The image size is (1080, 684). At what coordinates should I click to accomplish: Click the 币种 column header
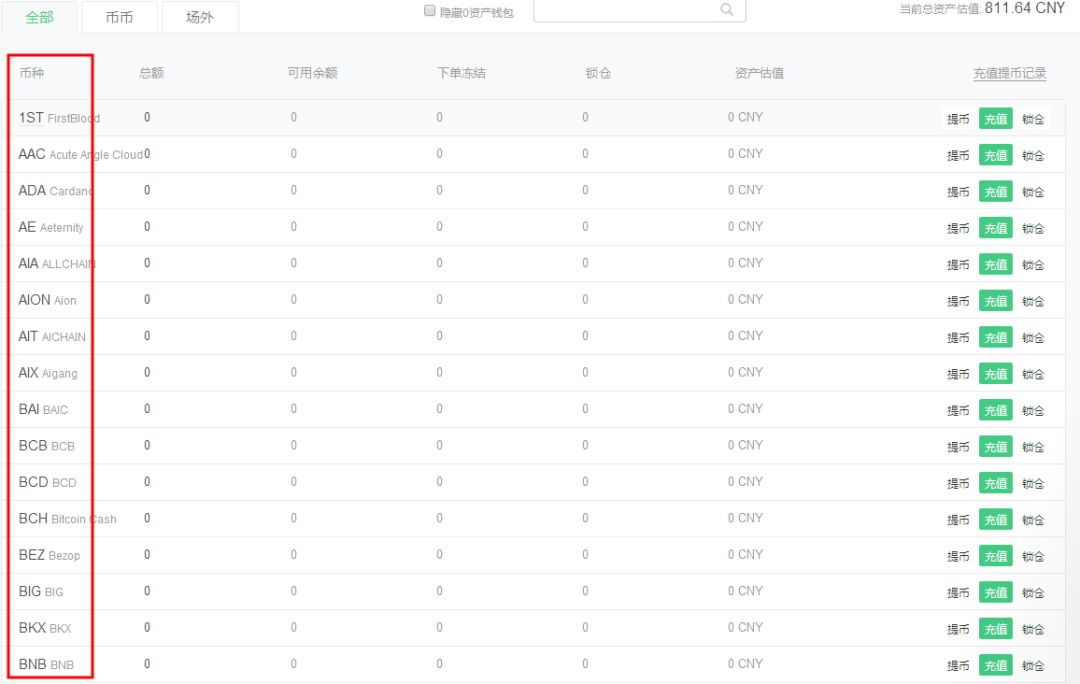click(x=32, y=73)
